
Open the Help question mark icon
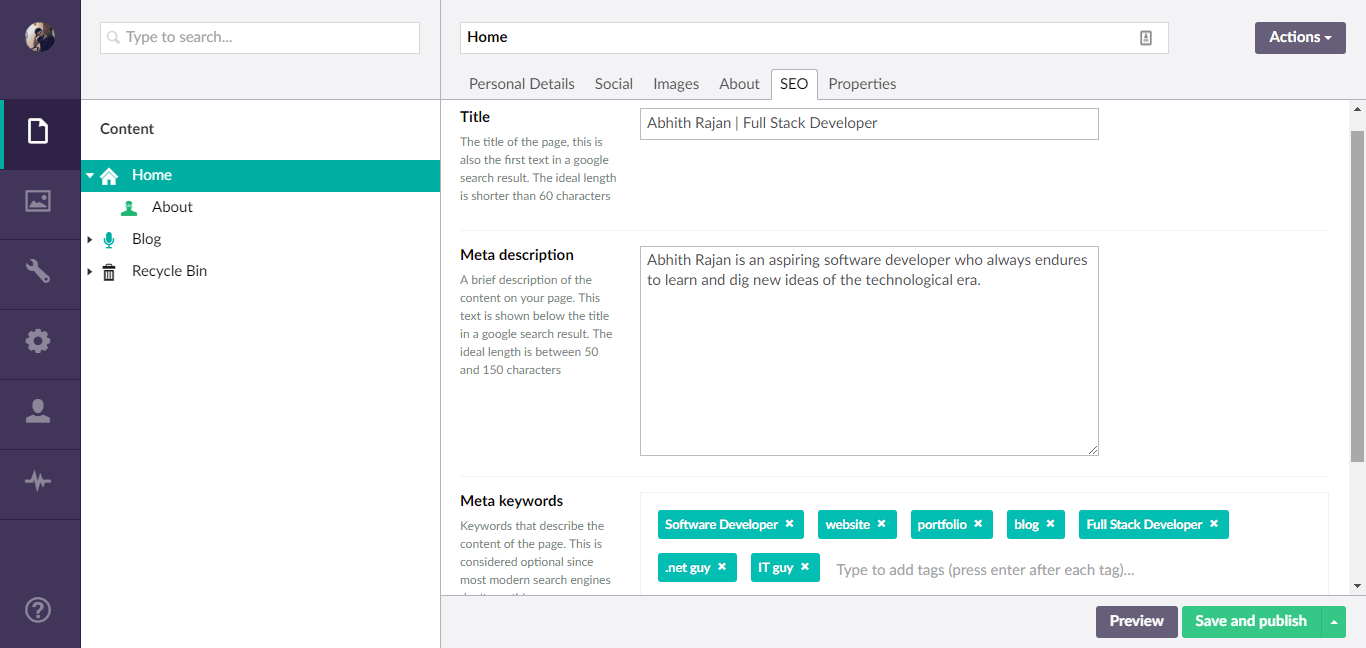point(38,610)
